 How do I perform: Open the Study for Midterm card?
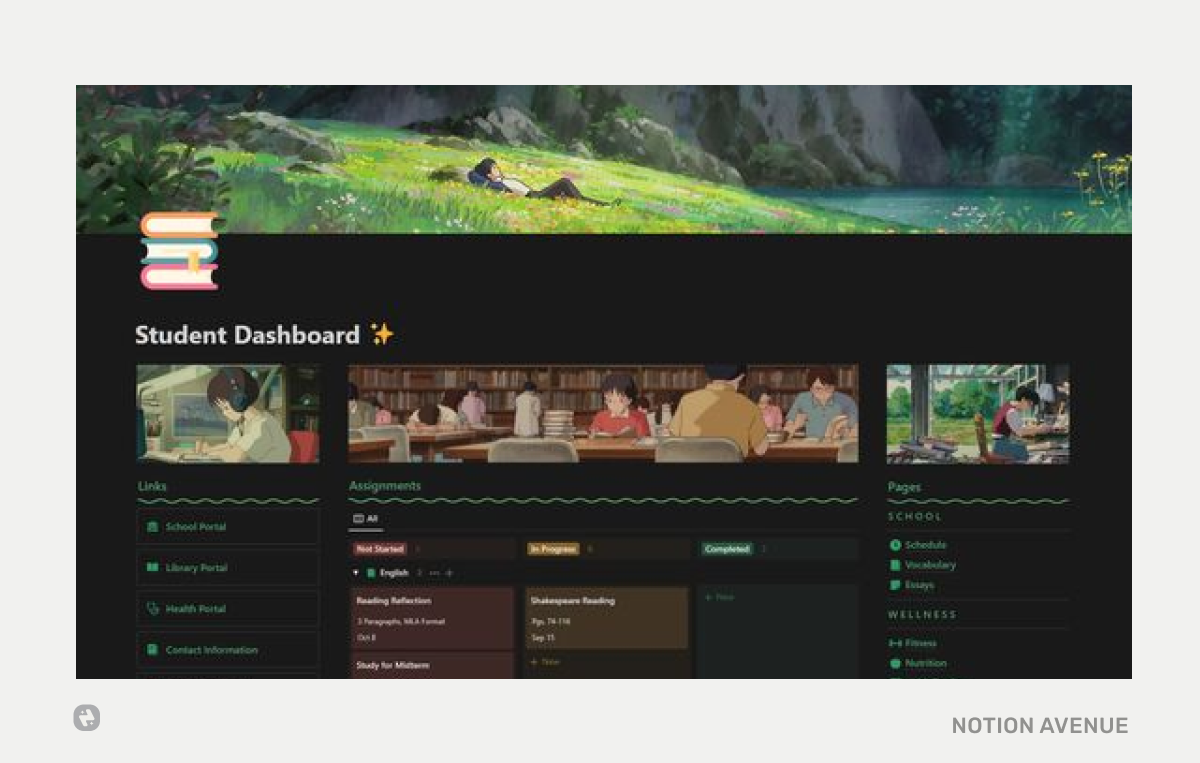click(432, 666)
